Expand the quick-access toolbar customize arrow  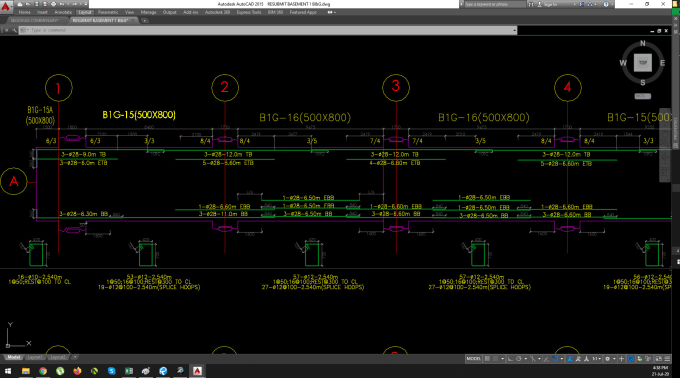coord(86,4)
